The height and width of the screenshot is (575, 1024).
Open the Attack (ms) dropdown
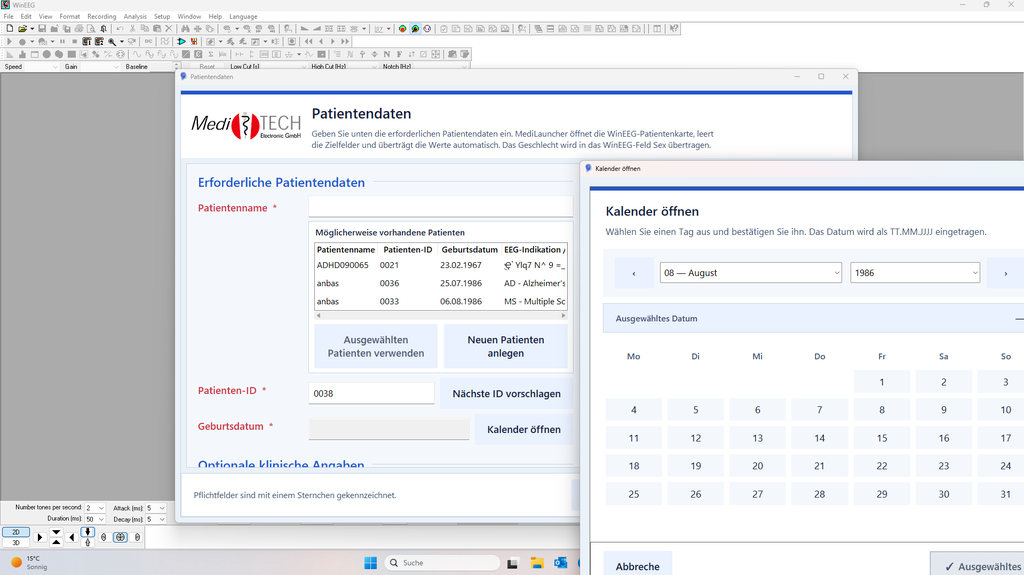pos(156,508)
